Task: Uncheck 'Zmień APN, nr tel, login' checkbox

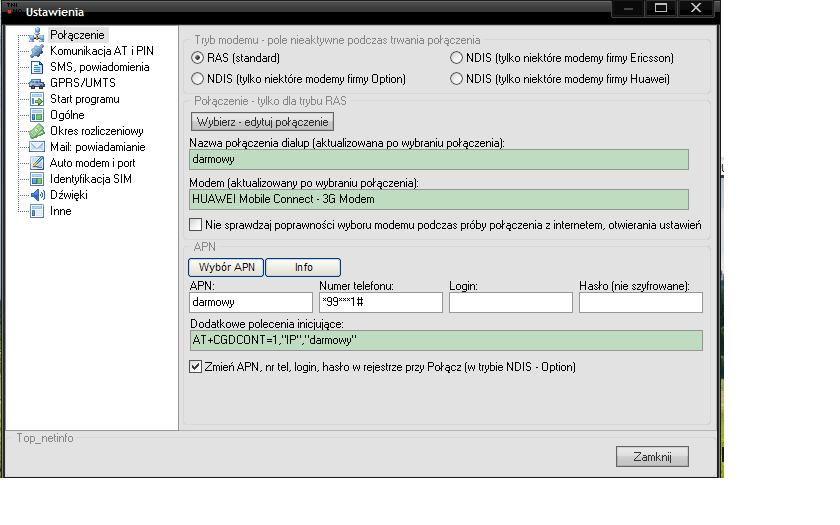Action: coord(196,367)
